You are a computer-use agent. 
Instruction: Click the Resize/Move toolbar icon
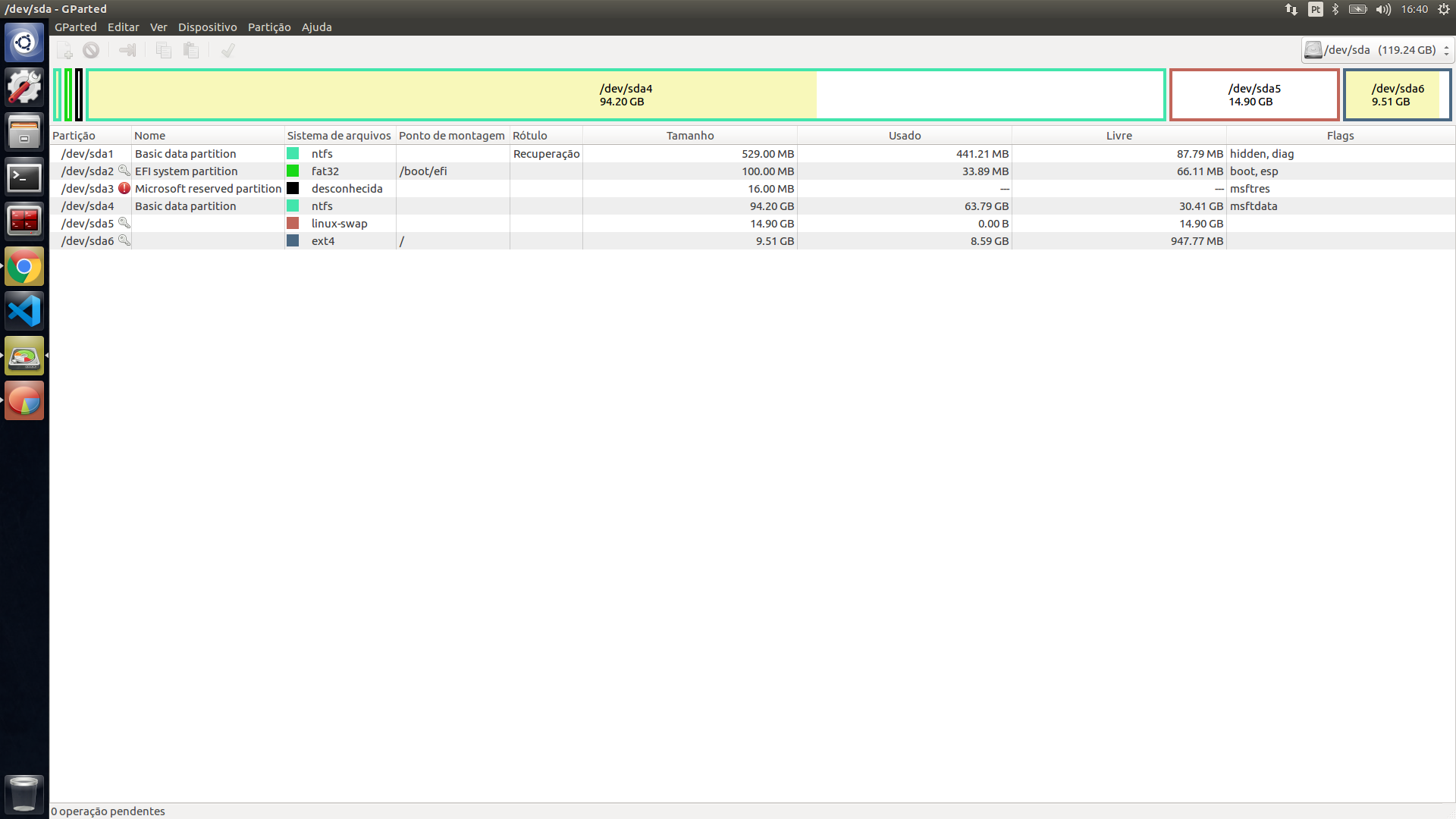[x=127, y=51]
